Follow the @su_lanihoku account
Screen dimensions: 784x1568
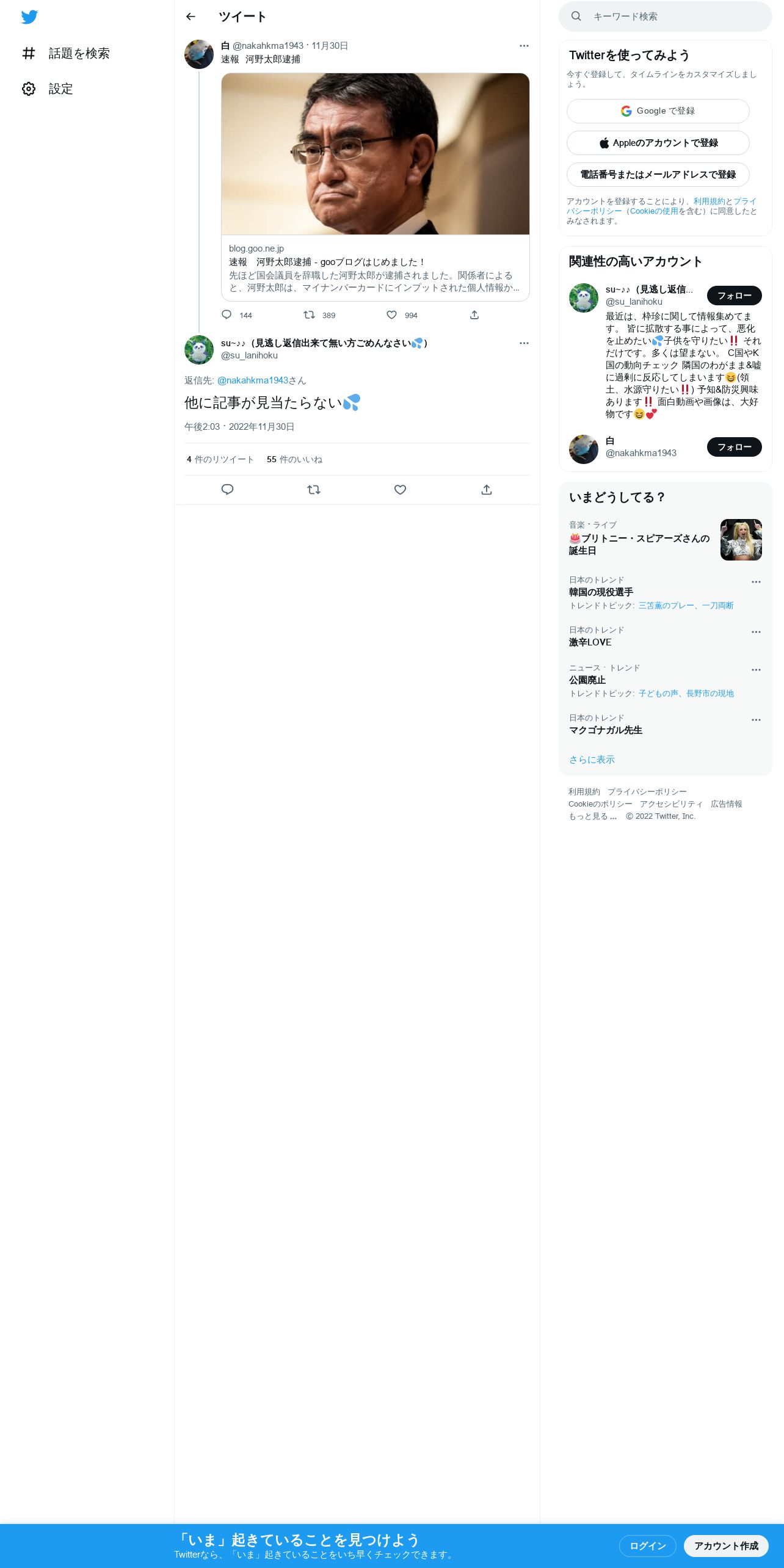click(734, 296)
